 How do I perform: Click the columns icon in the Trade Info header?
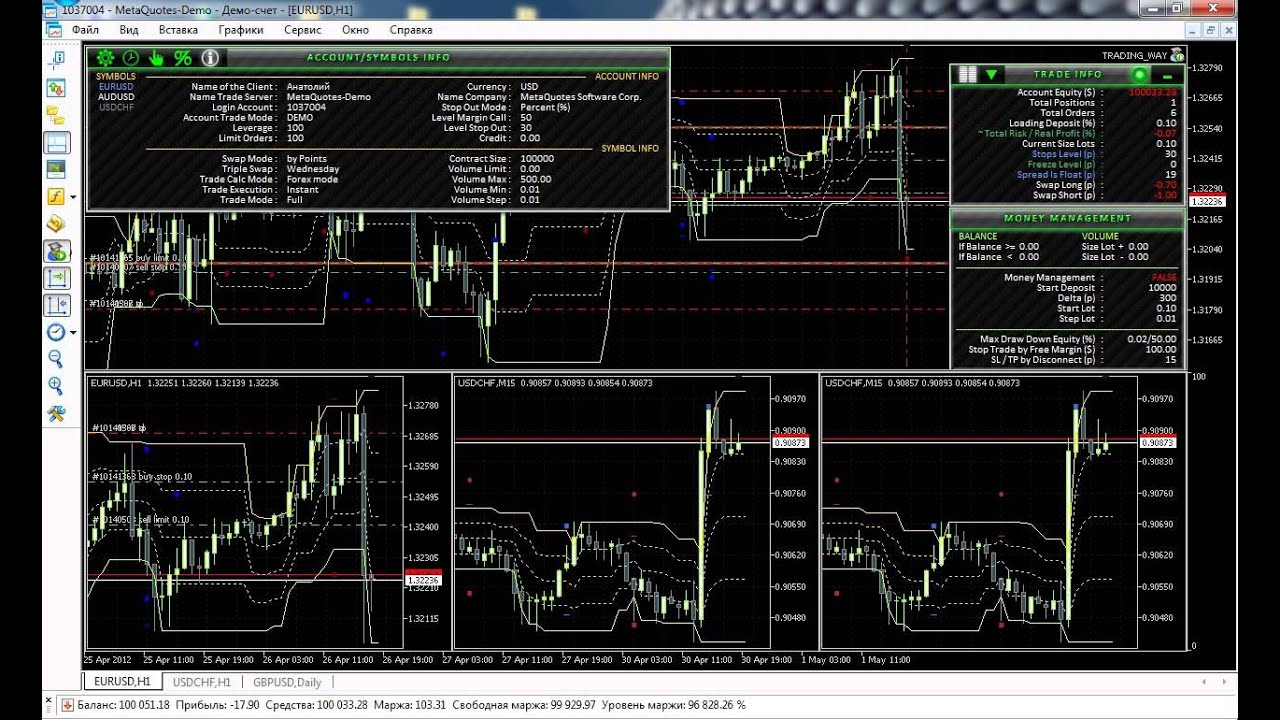[967, 74]
